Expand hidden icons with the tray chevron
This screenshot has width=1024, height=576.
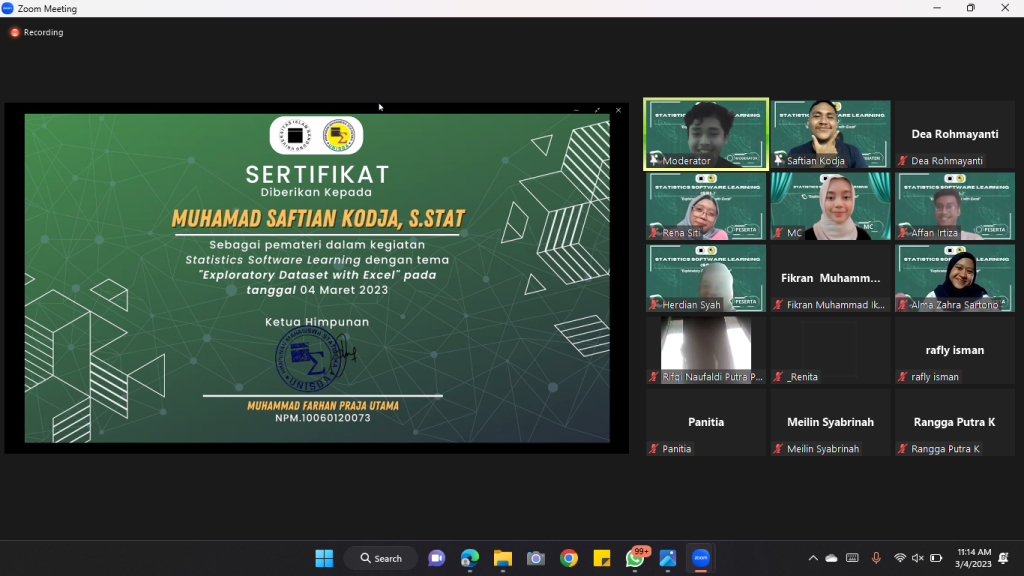click(x=813, y=558)
